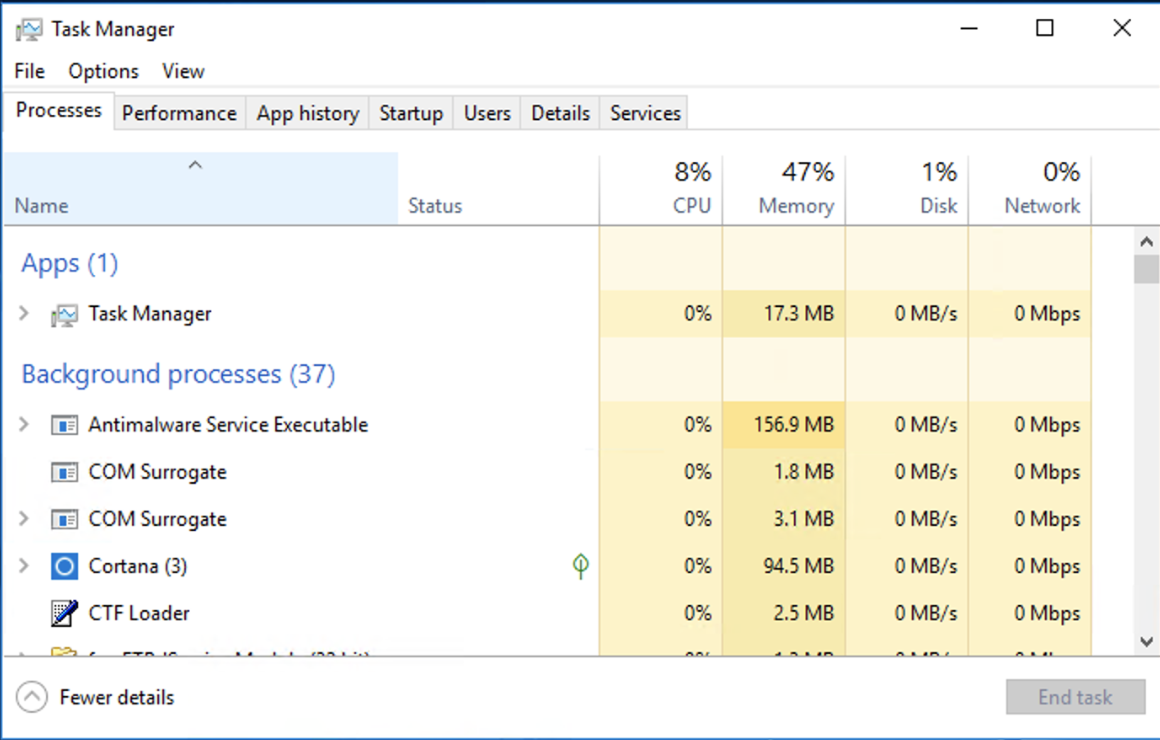Click the Task Manager app icon

coord(64,313)
